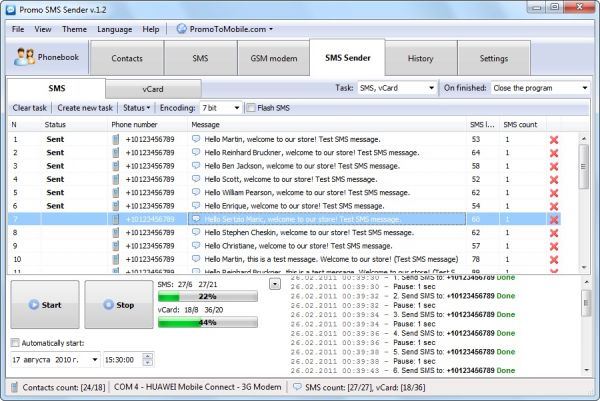The height and width of the screenshot is (401, 600).
Task: Click message bubble icon for Hello Enrique
Action: [196, 205]
